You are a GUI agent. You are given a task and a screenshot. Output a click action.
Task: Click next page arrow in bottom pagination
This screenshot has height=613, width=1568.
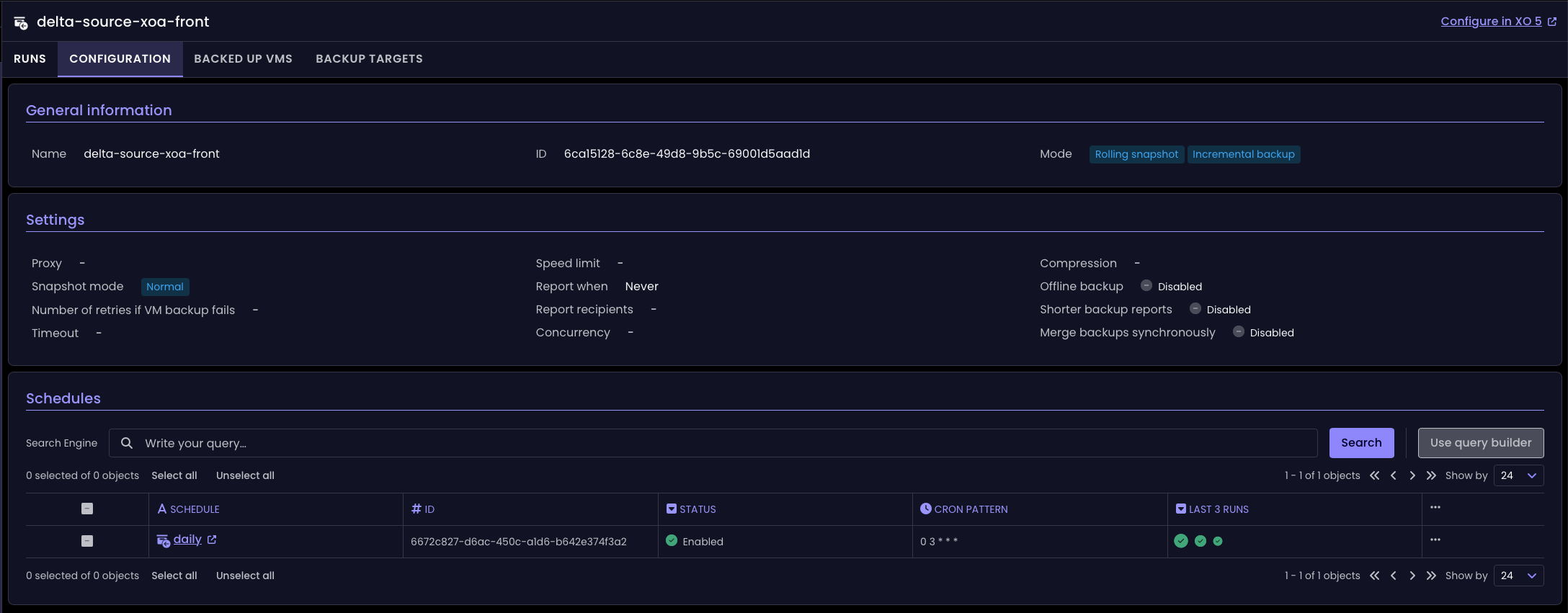(x=1412, y=576)
